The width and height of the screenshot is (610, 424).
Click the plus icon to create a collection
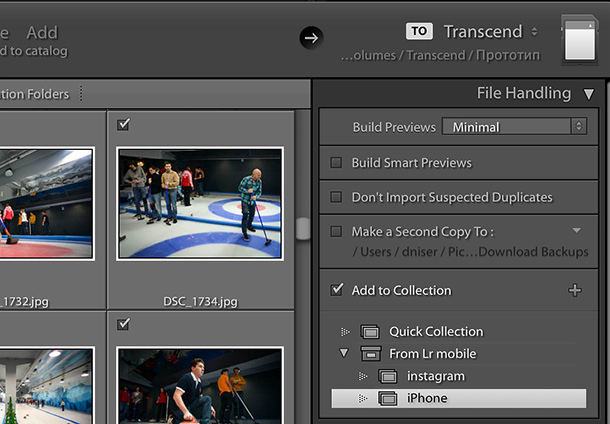(575, 290)
